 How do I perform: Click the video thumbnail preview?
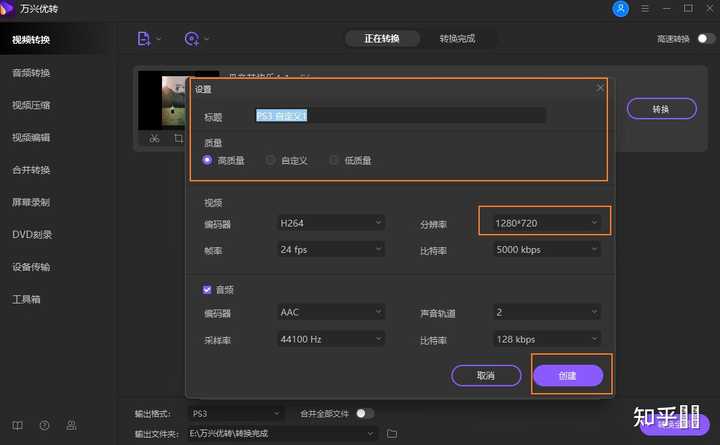(x=163, y=100)
